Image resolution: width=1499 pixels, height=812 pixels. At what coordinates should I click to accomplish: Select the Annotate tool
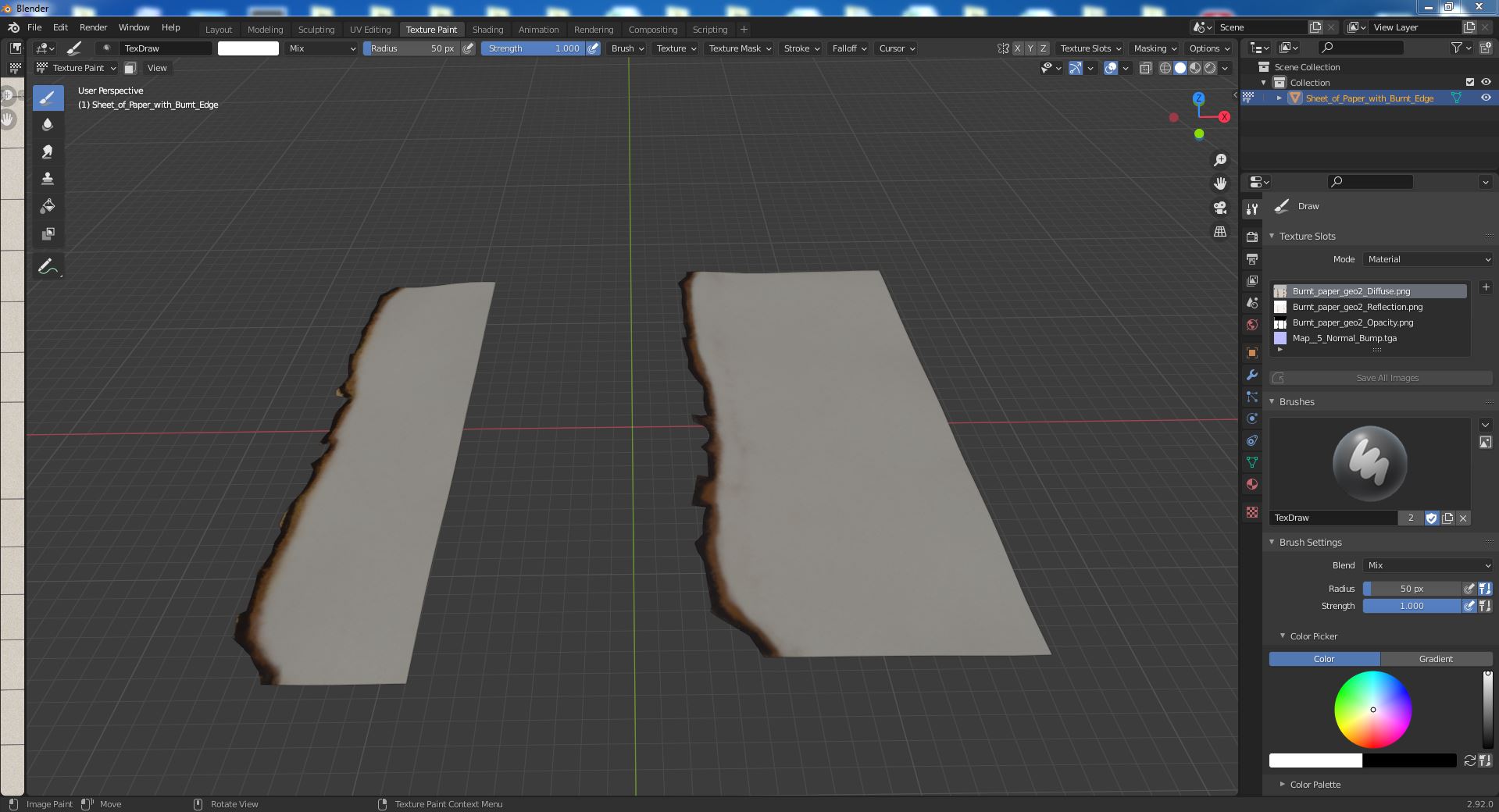(x=48, y=266)
